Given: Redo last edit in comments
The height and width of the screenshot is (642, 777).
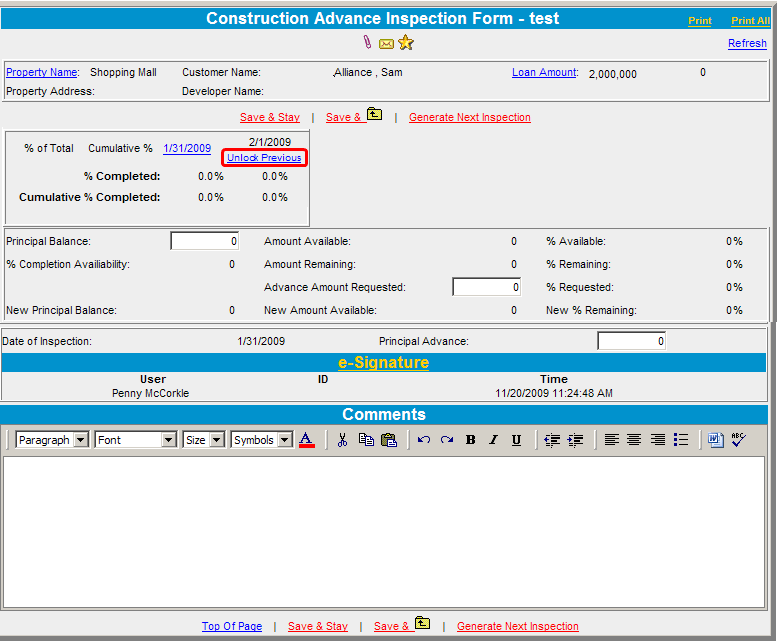Looking at the screenshot, I should (447, 439).
